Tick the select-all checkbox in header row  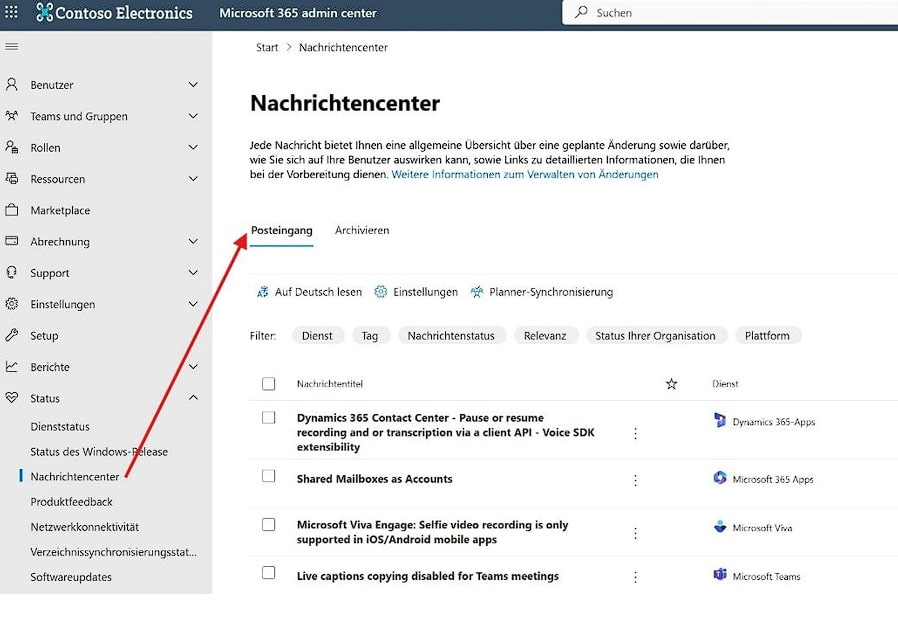coord(269,384)
